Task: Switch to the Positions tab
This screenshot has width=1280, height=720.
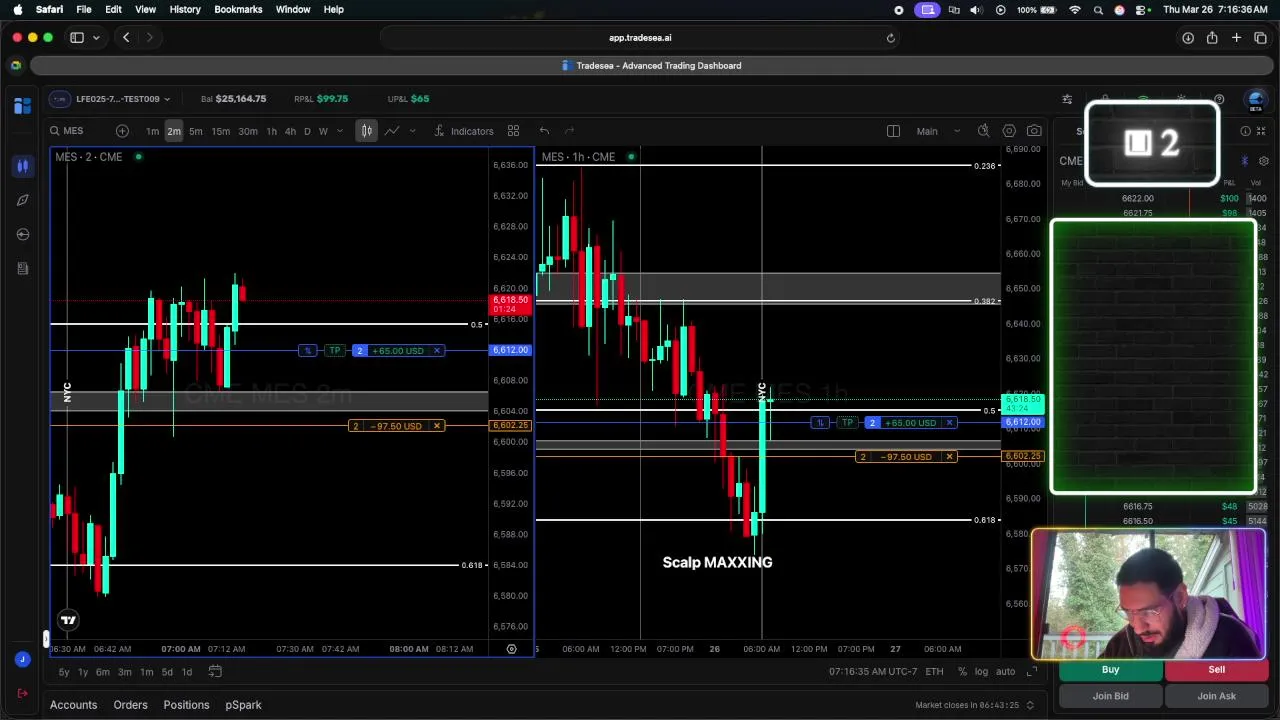Action: pyautogui.click(x=186, y=705)
